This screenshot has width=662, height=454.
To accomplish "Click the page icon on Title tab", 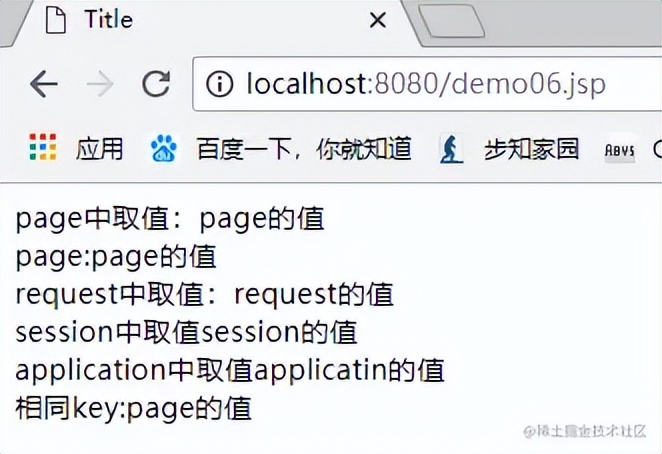I will pos(56,20).
